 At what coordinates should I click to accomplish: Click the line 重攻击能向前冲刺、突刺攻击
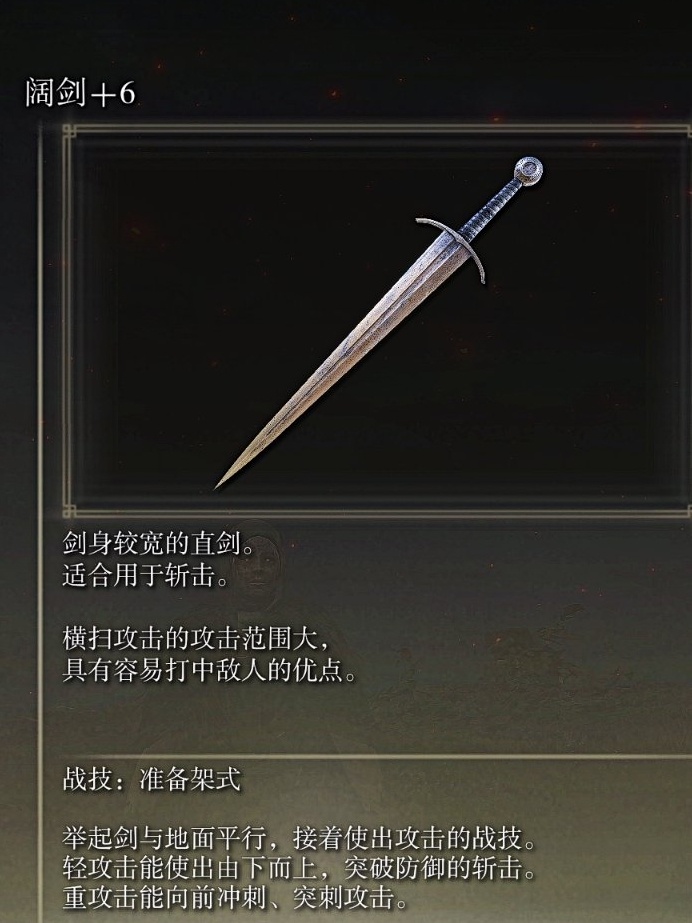[x=235, y=898]
